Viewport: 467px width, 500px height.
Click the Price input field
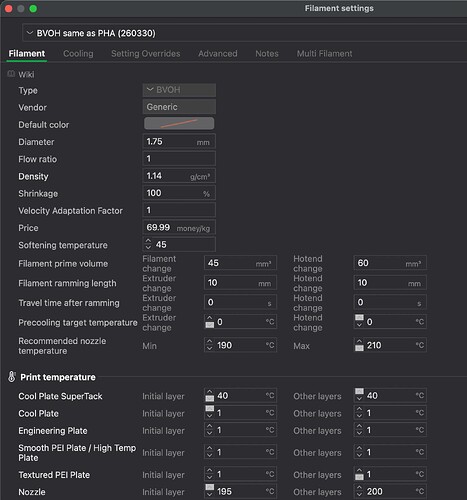[179, 228]
